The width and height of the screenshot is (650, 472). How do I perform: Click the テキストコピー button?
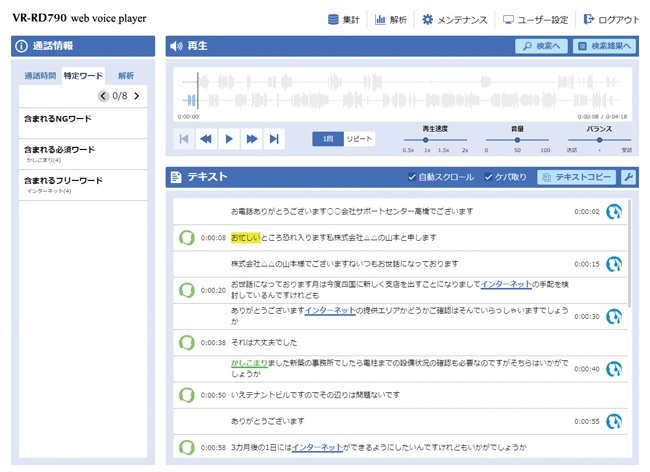point(576,177)
